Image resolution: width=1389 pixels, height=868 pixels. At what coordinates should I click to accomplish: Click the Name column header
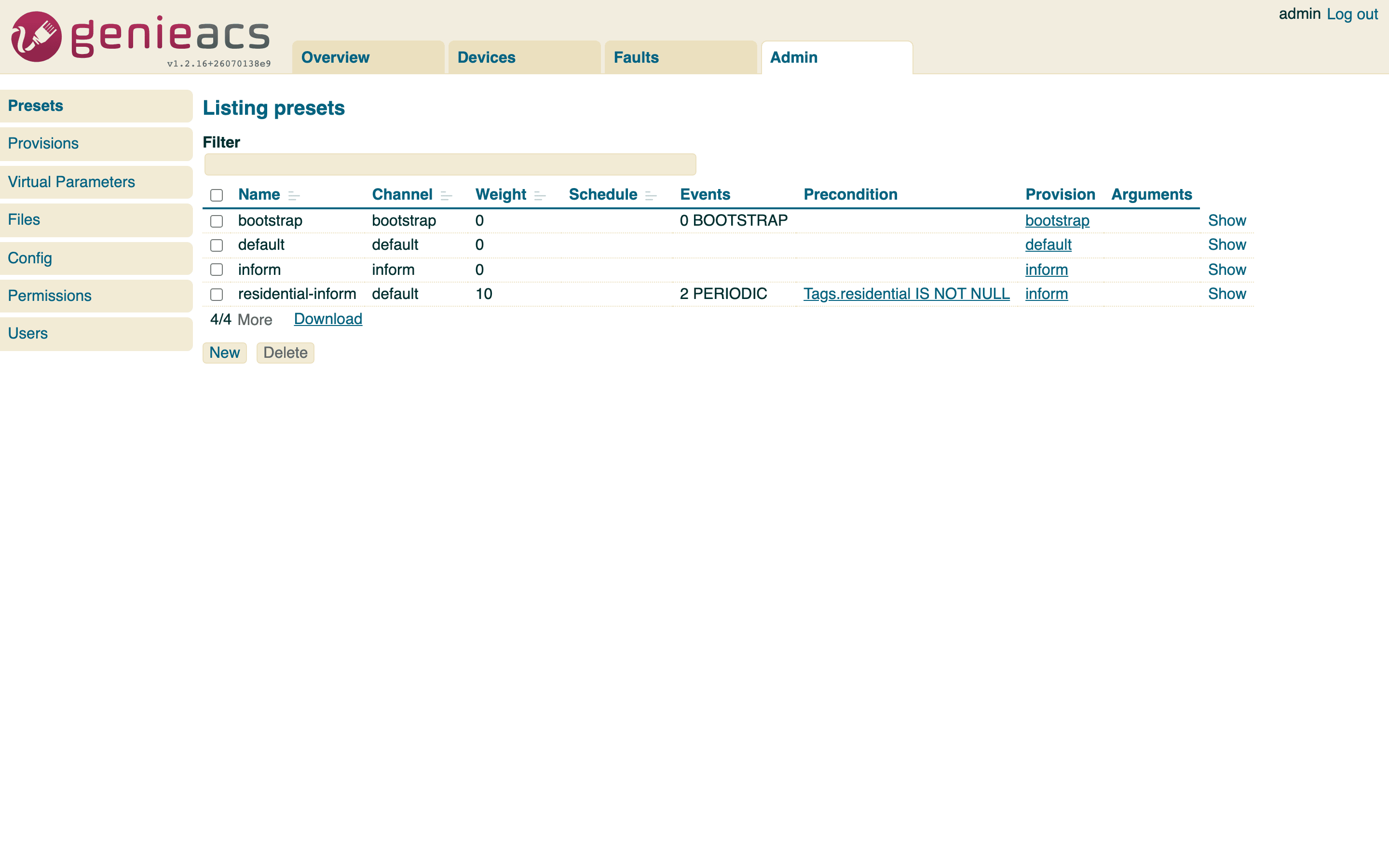[x=259, y=195]
